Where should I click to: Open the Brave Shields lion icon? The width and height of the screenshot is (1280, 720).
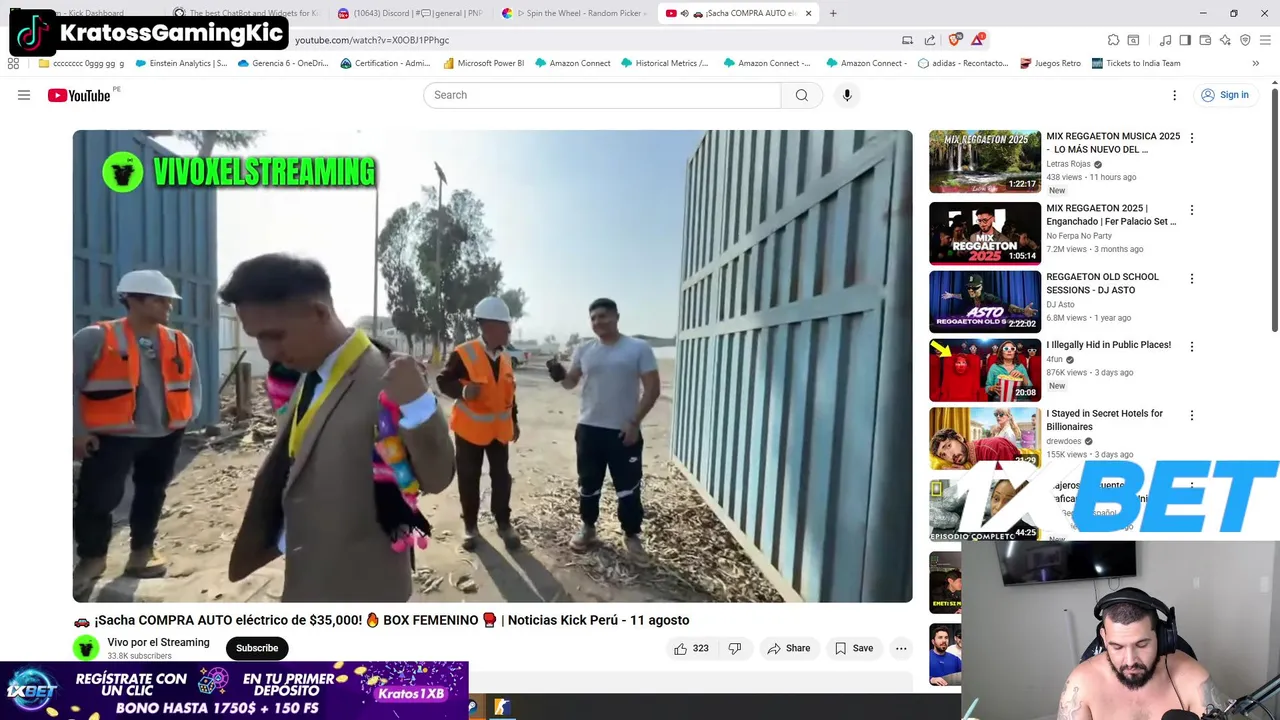coord(955,40)
